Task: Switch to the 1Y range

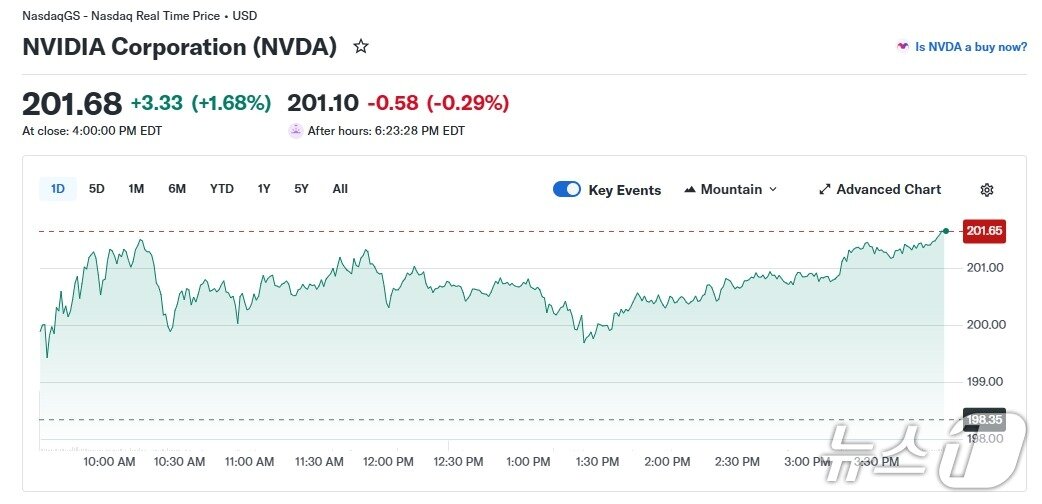Action: (x=264, y=189)
